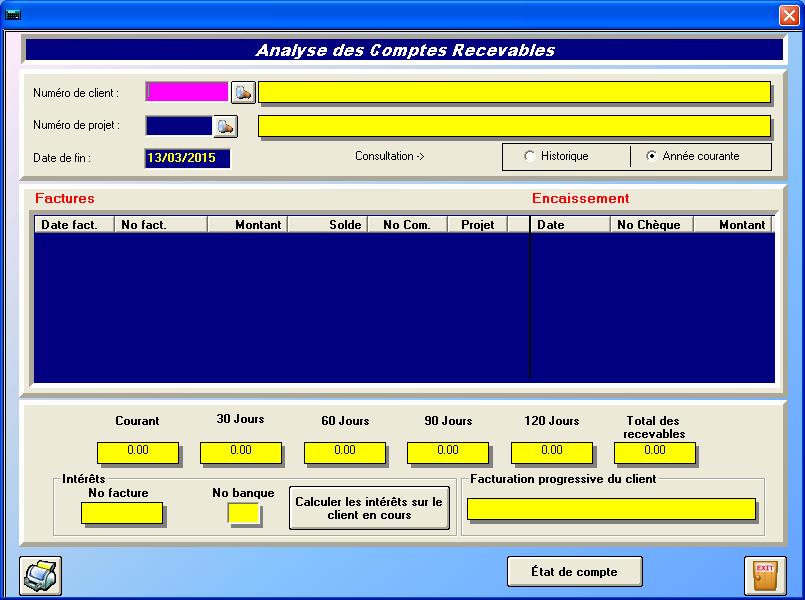Click the Solde column header

tap(327, 225)
